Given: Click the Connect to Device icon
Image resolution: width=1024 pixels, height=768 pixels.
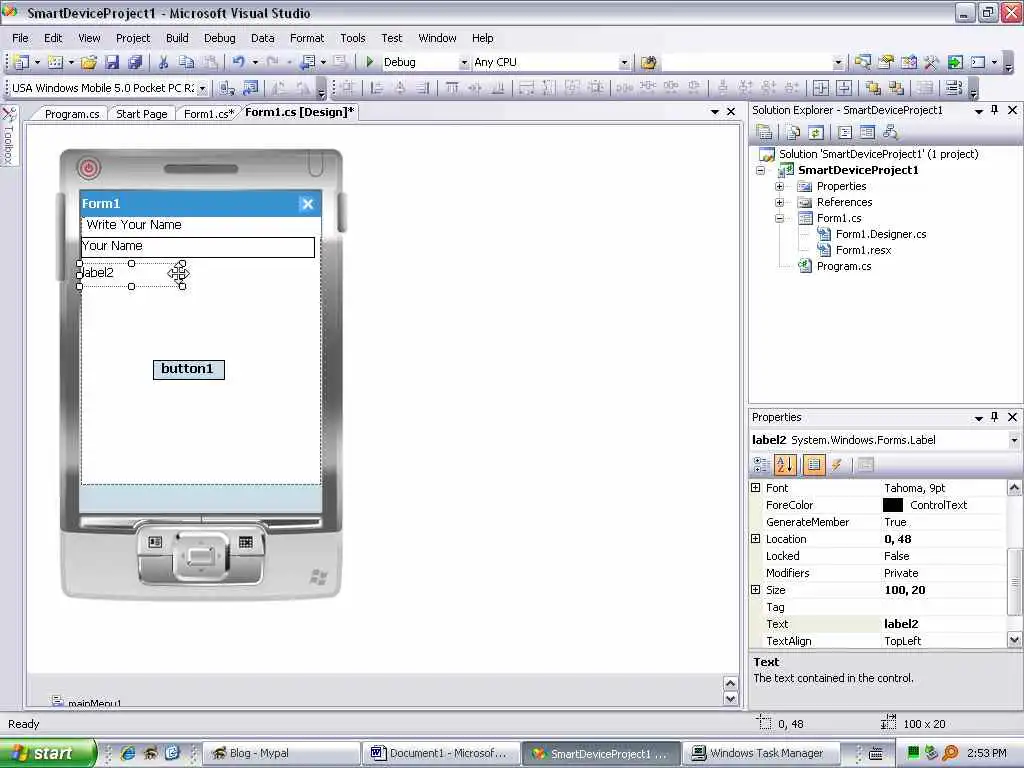Looking at the screenshot, I should 226,88.
